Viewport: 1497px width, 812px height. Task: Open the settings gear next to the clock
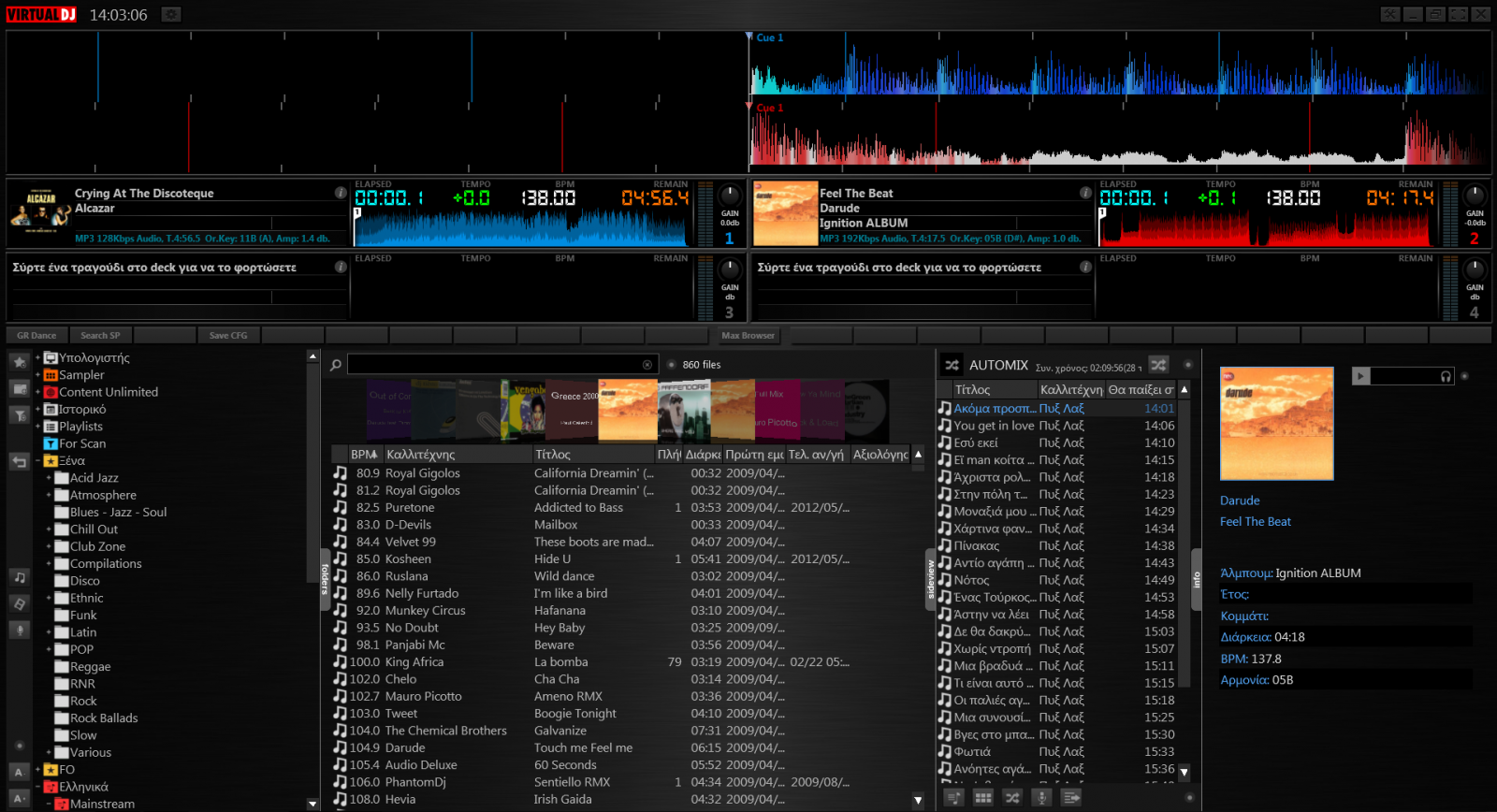point(170,14)
